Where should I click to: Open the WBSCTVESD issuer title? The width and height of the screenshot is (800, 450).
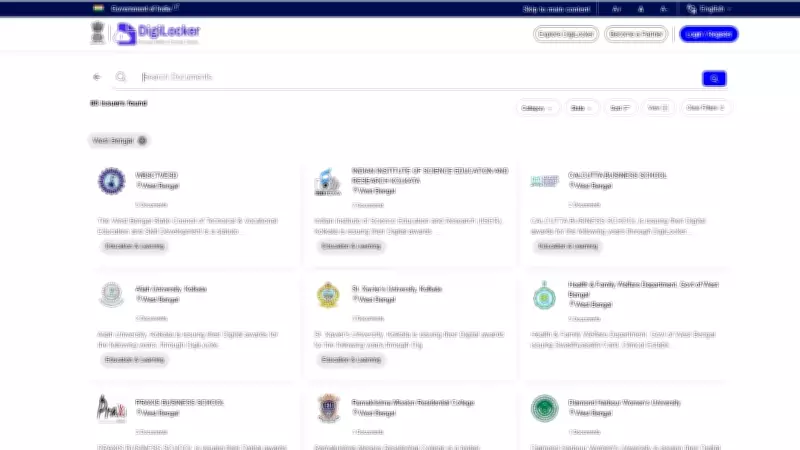point(156,175)
